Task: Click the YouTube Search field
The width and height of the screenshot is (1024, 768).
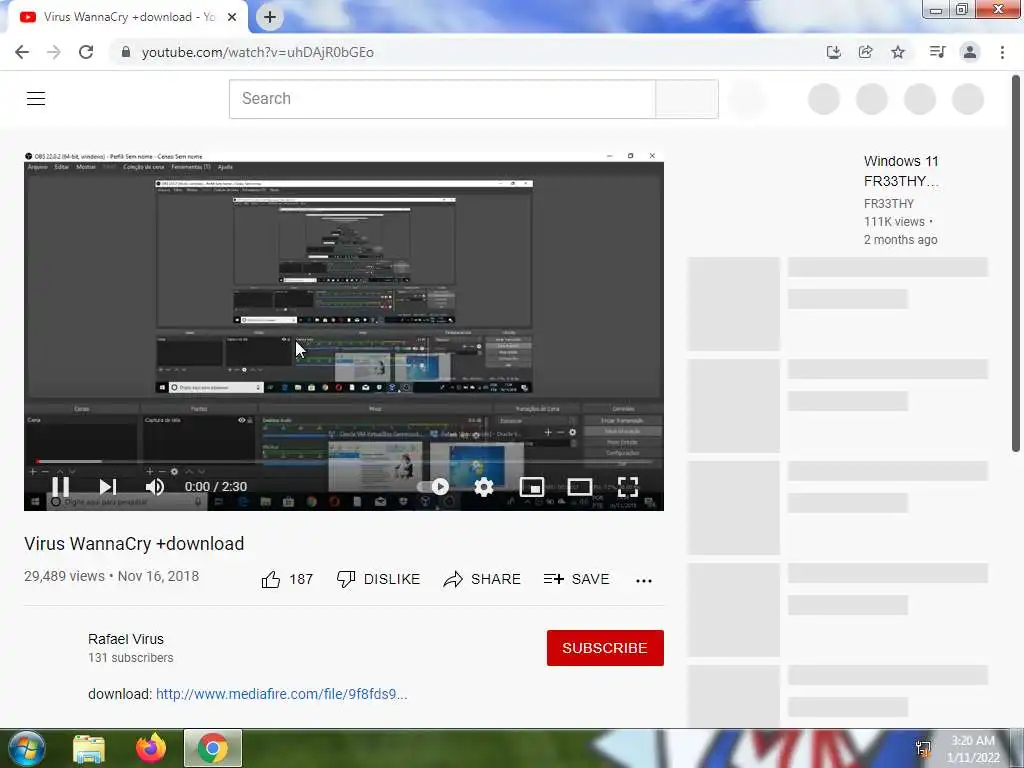Action: click(x=442, y=99)
